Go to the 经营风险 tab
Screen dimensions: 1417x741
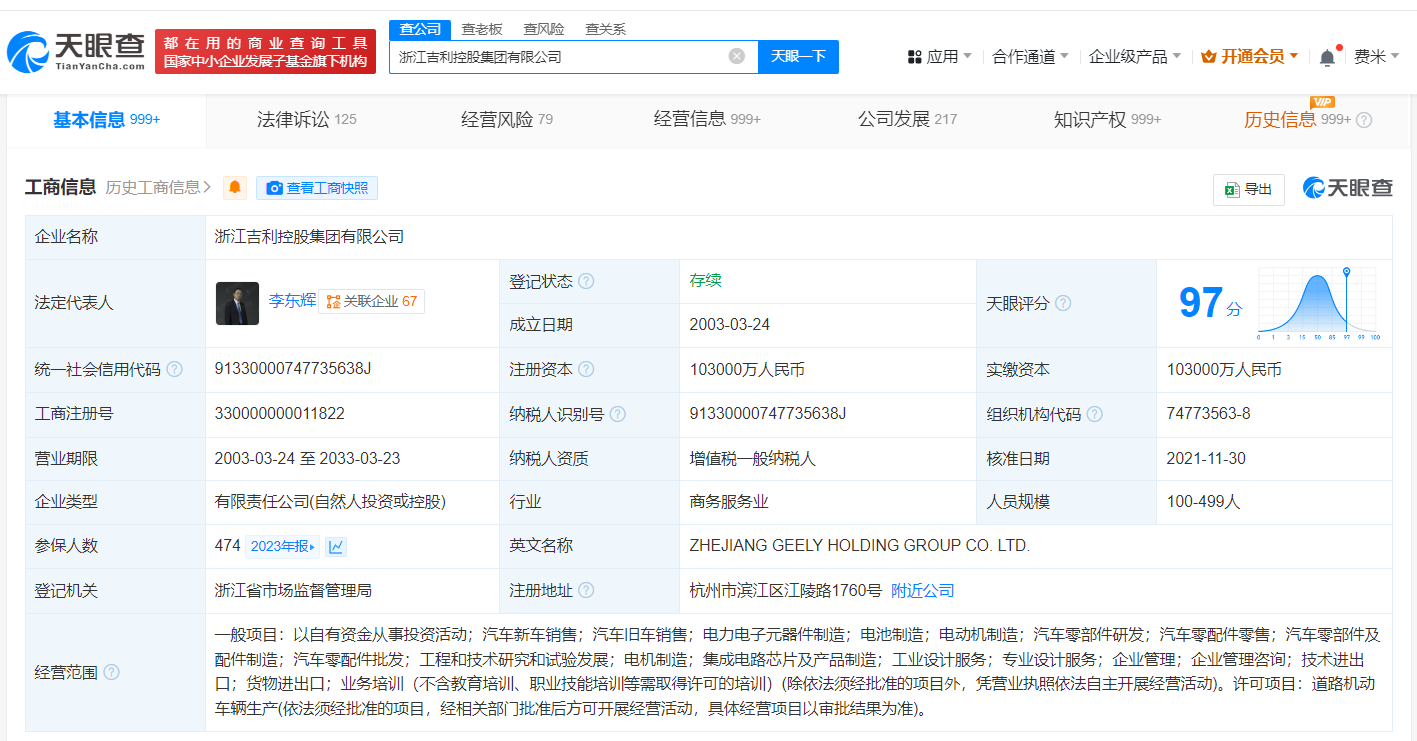coord(507,120)
